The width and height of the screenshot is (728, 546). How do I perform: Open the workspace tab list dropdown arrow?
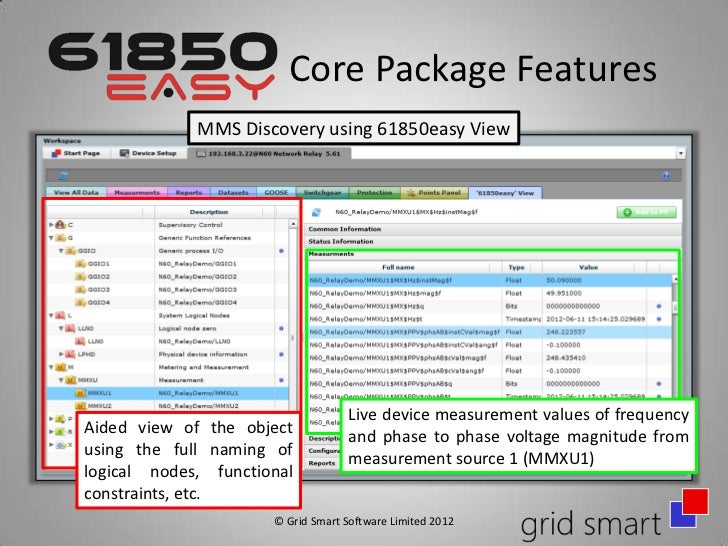point(681,153)
